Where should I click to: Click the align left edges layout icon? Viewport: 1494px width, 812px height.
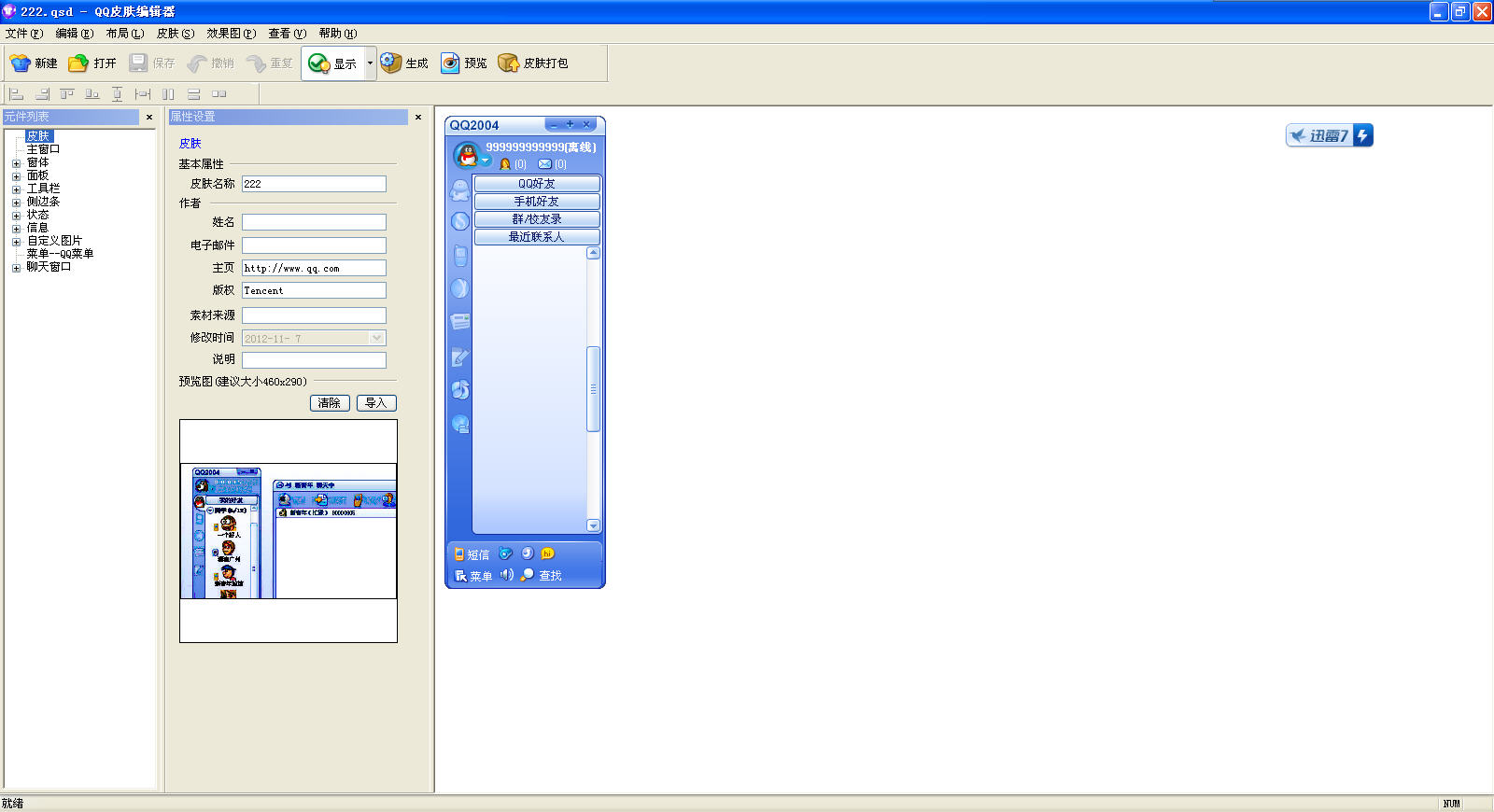click(16, 93)
